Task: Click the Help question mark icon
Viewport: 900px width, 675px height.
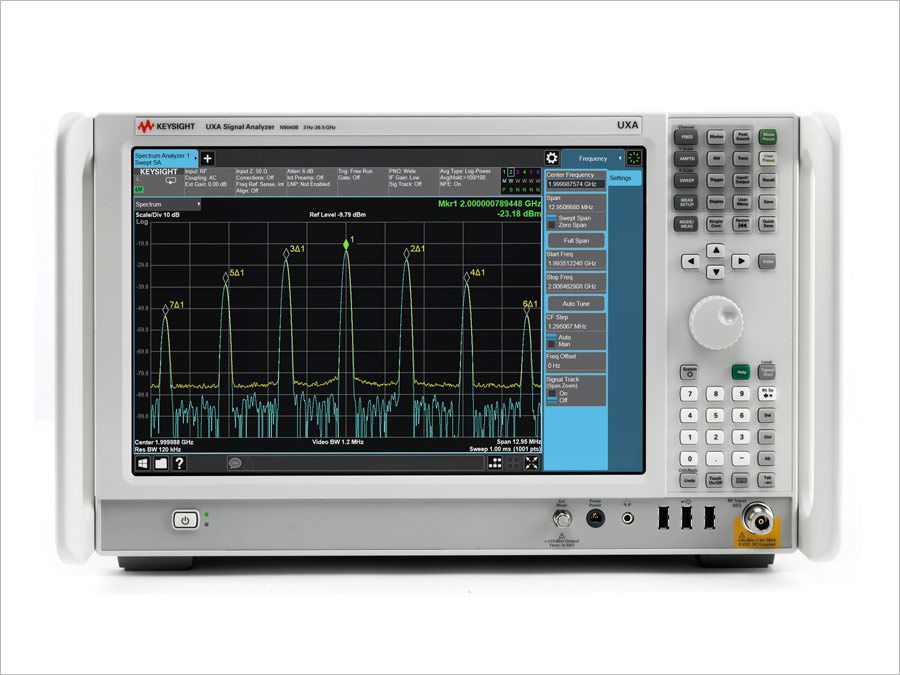Action: pyautogui.click(x=179, y=462)
